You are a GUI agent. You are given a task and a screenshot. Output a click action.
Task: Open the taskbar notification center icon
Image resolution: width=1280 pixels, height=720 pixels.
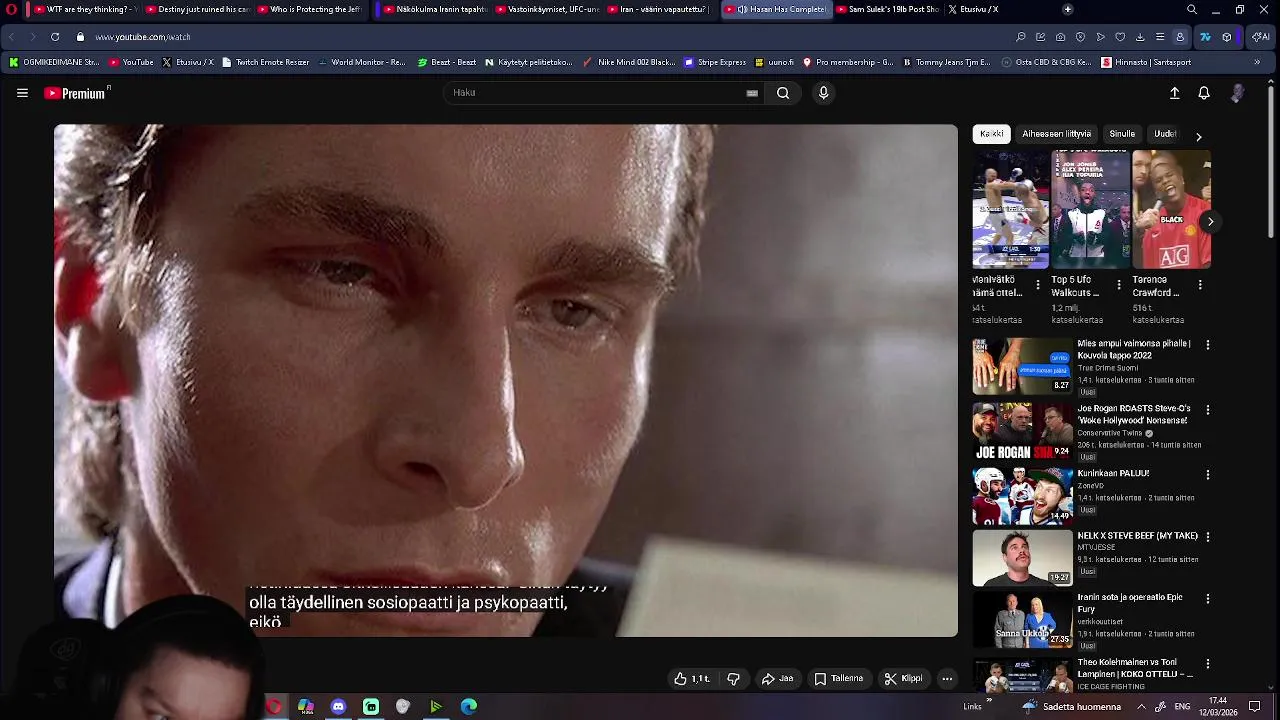pos(1254,706)
